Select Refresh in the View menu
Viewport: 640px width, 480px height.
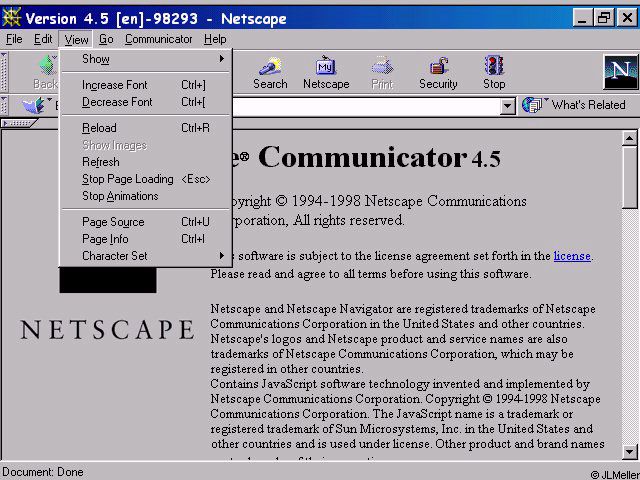(x=146, y=162)
